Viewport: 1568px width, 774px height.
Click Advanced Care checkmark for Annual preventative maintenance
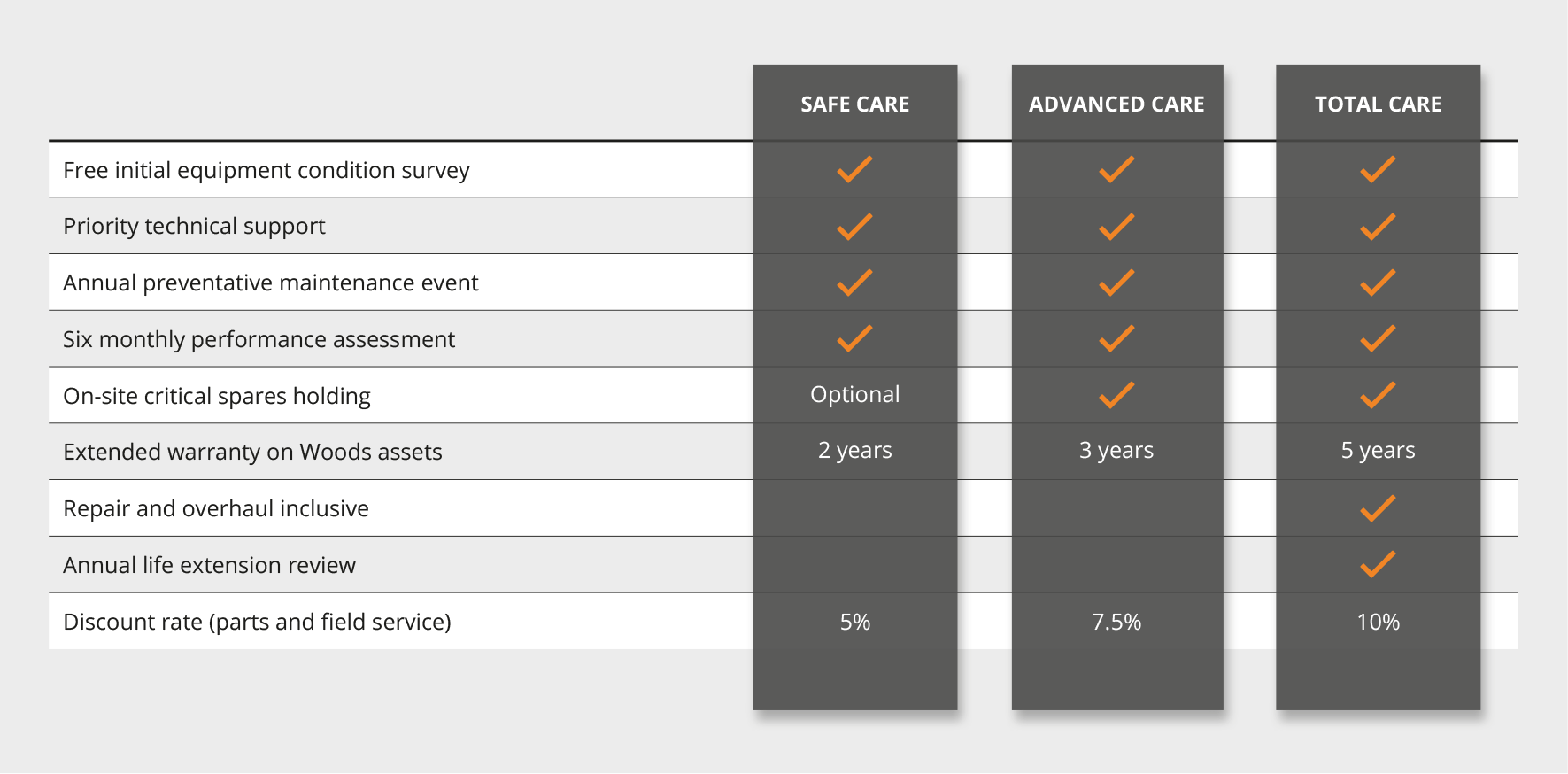point(1116,283)
